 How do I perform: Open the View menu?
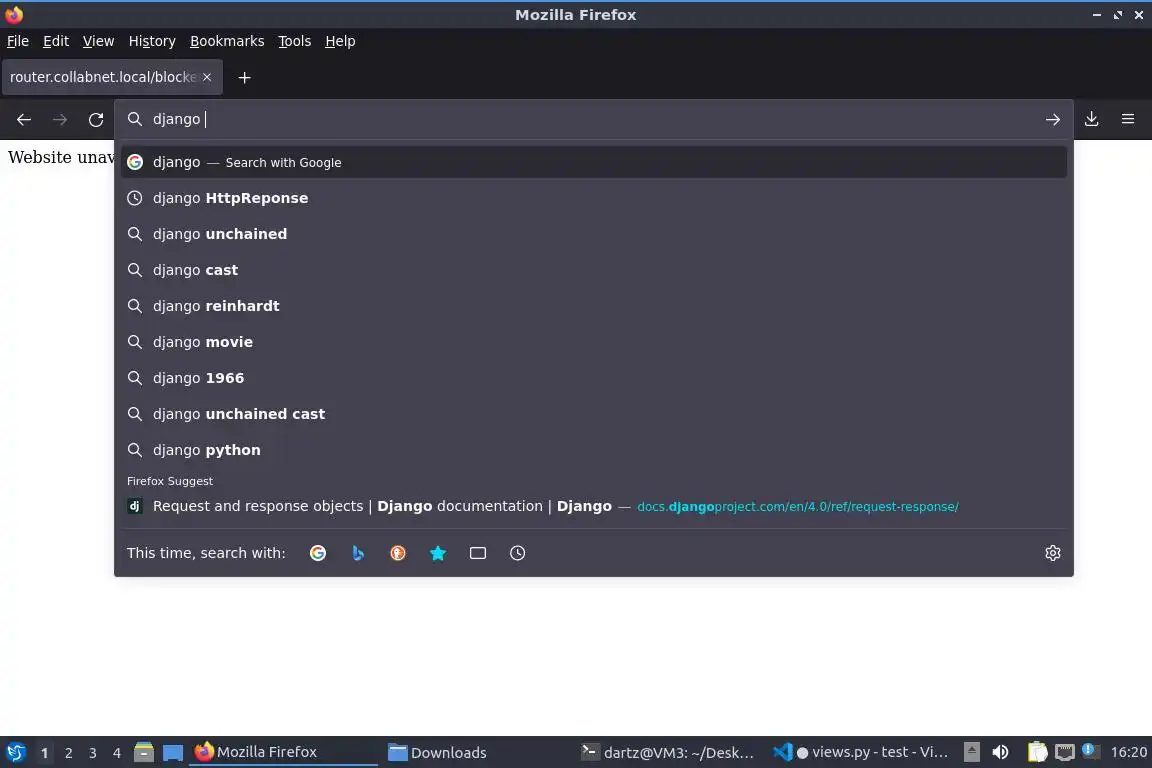pyautogui.click(x=98, y=41)
